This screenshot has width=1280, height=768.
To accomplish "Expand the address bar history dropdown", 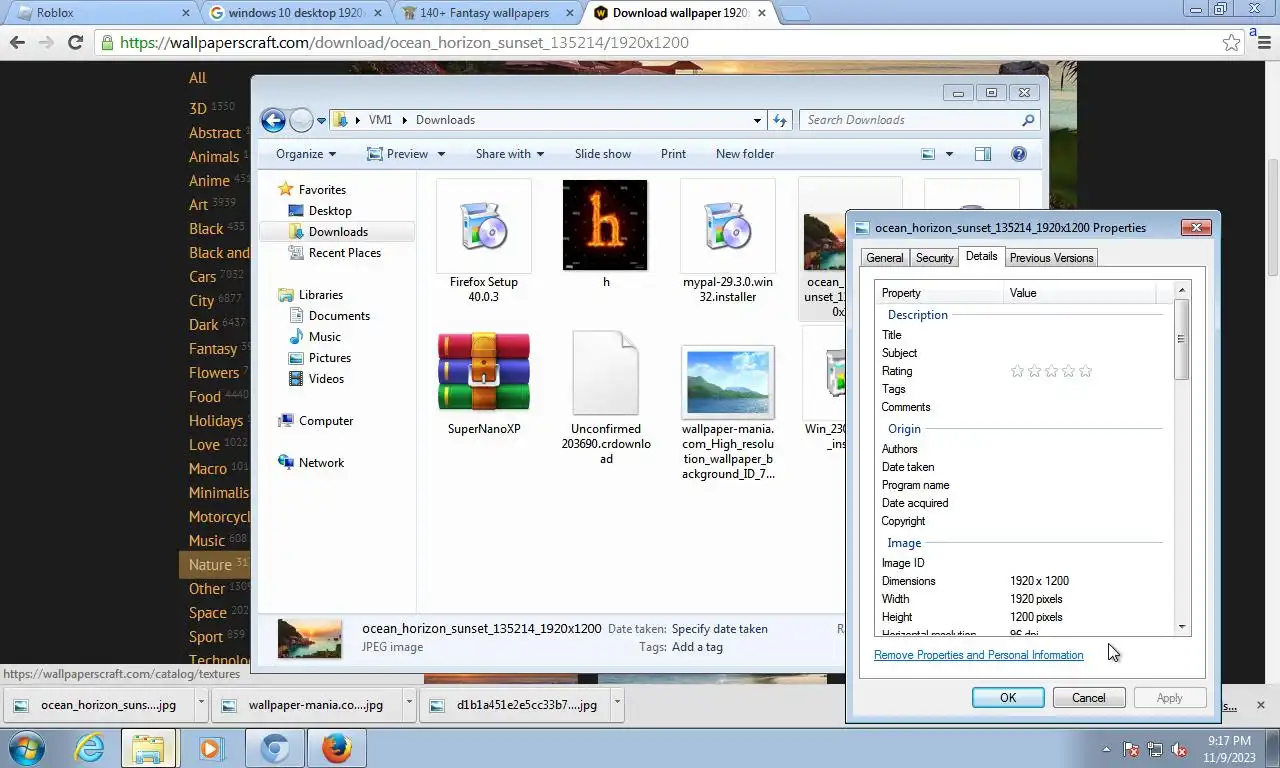I will coord(757,120).
